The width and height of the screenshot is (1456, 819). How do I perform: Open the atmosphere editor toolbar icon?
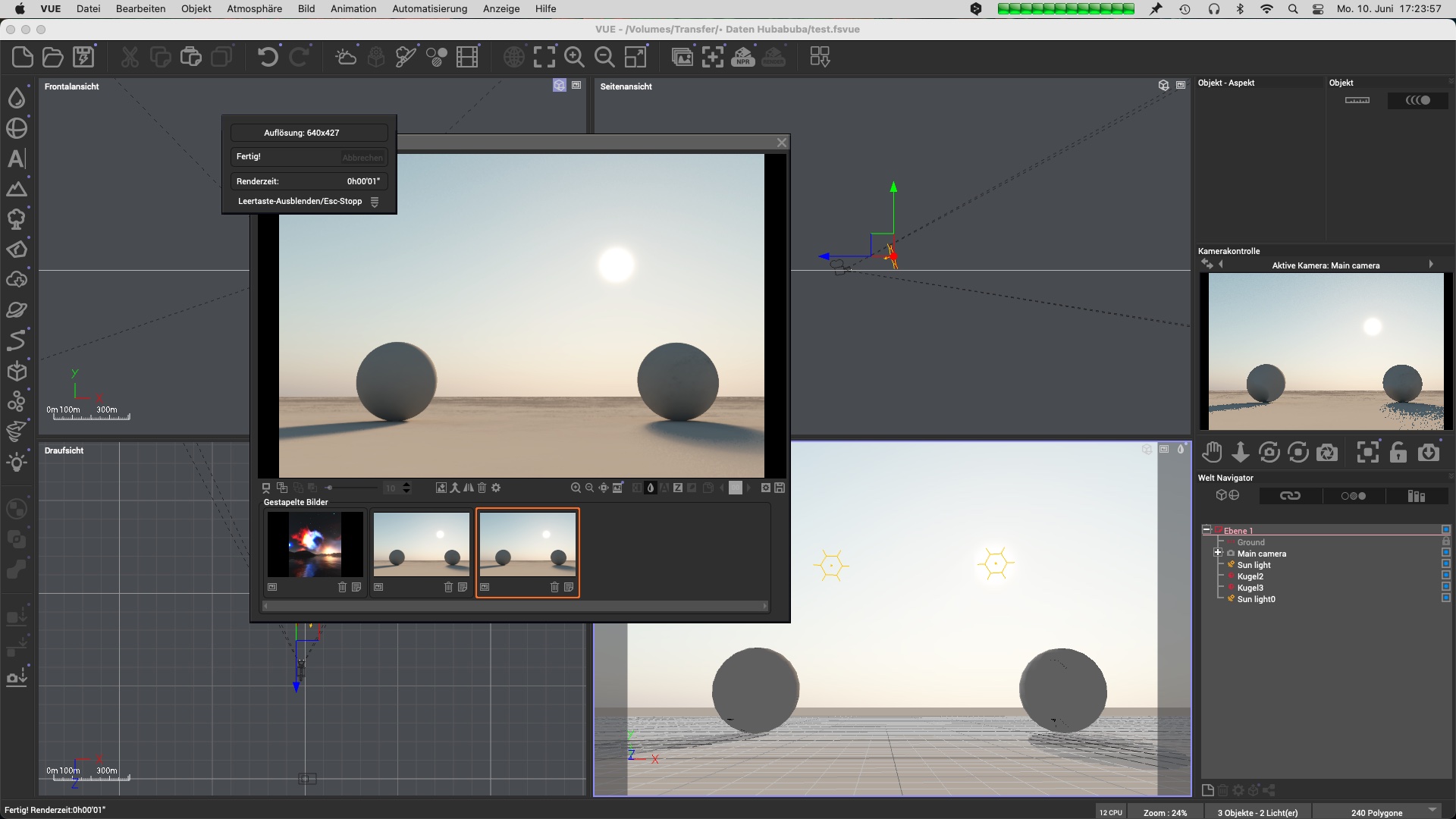(346, 57)
